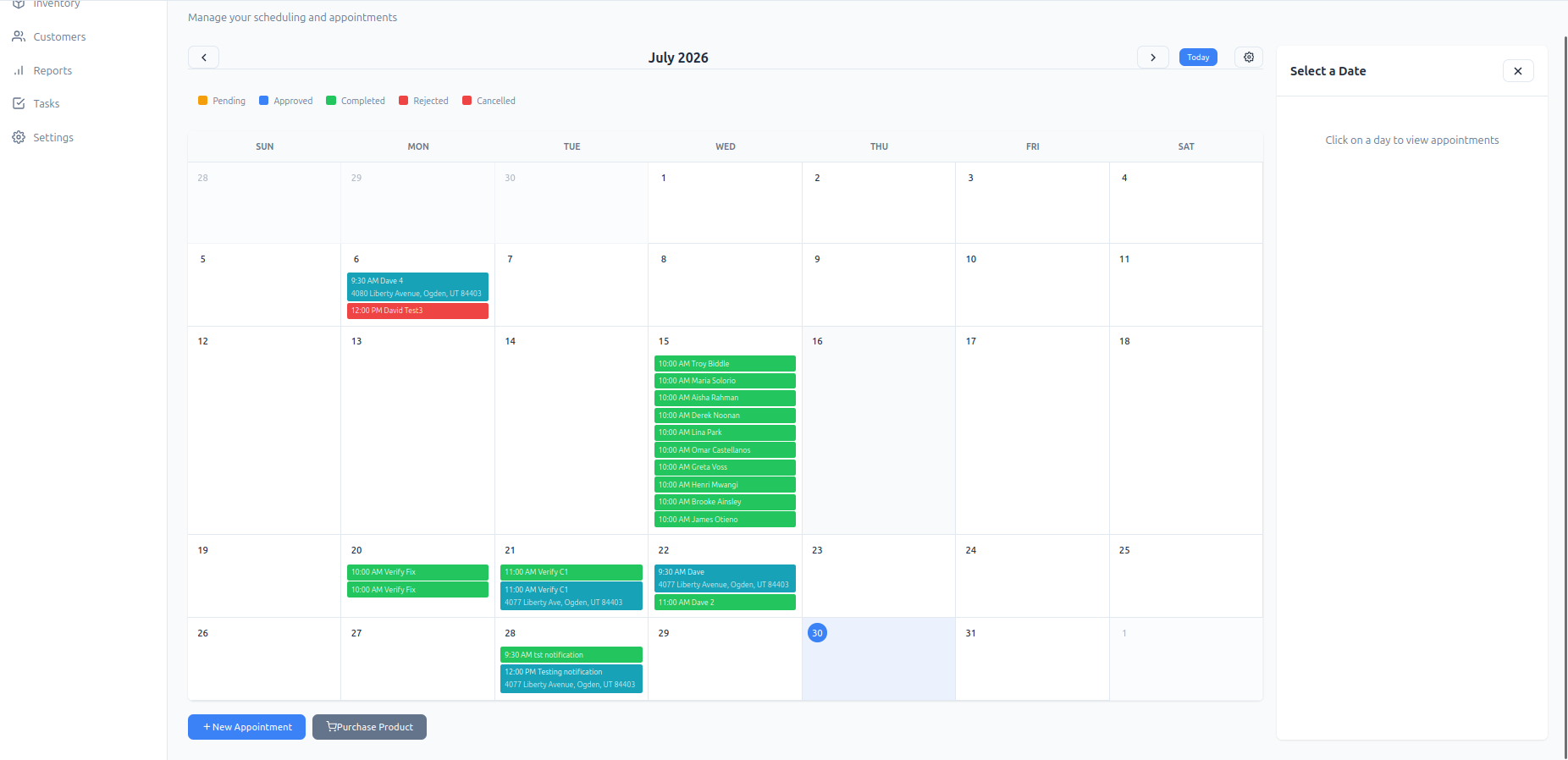Open 9:30 AM Dave appointment on July 22
This screenshot has width=1568, height=760.
[725, 578]
